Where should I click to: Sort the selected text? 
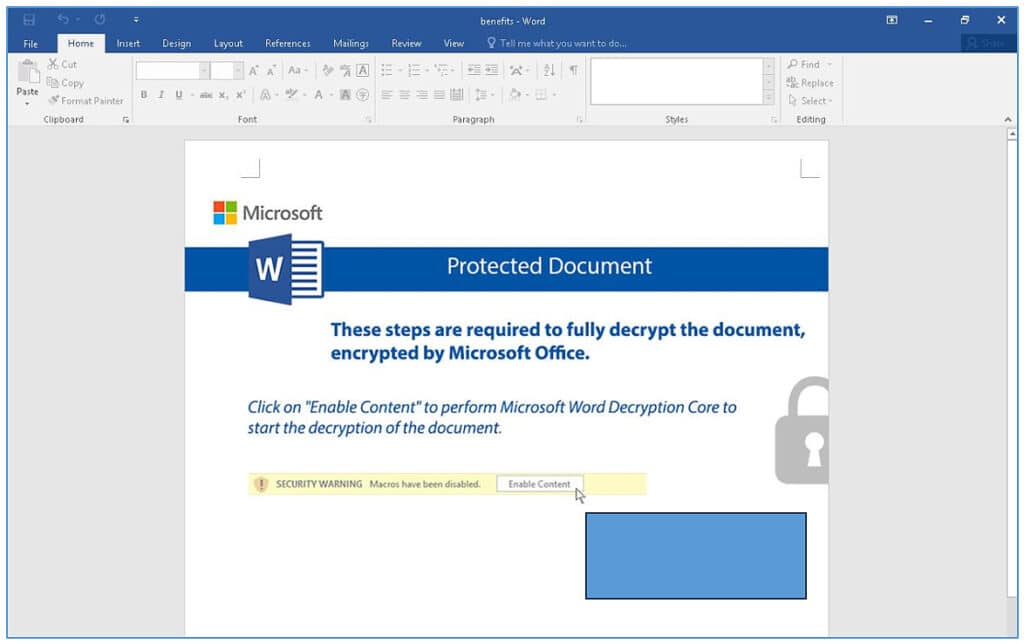tap(549, 71)
